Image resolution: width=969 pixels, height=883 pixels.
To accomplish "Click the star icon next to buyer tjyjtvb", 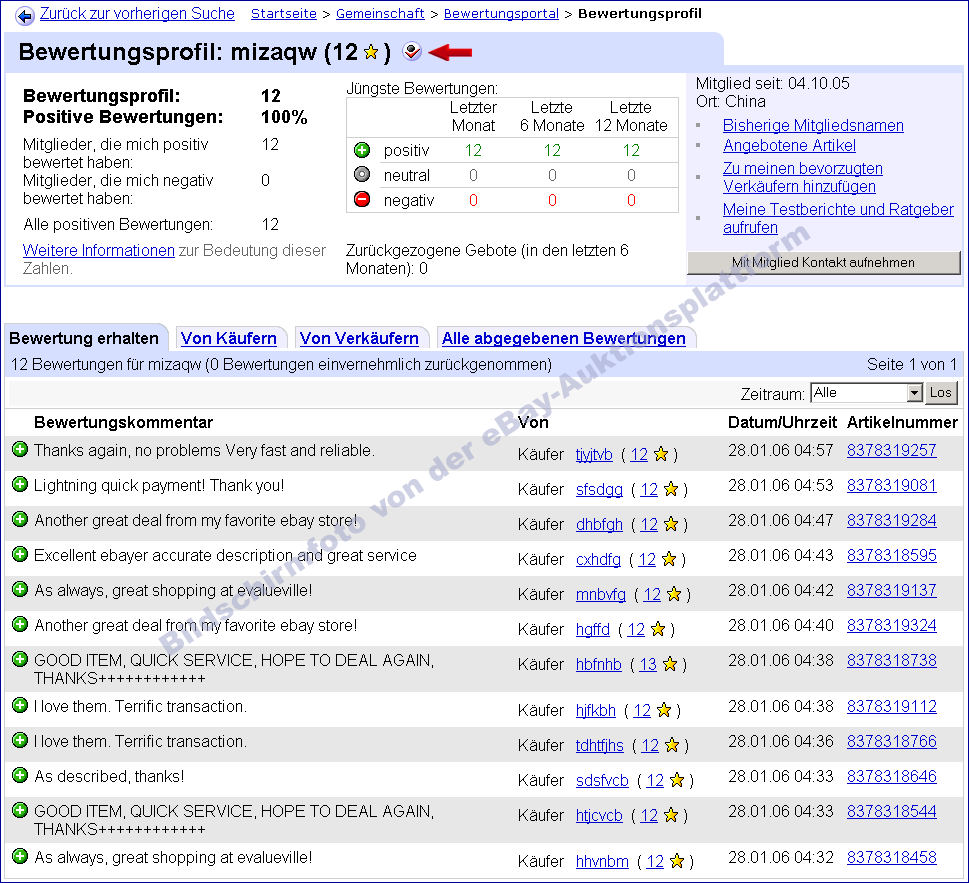I will point(661,454).
